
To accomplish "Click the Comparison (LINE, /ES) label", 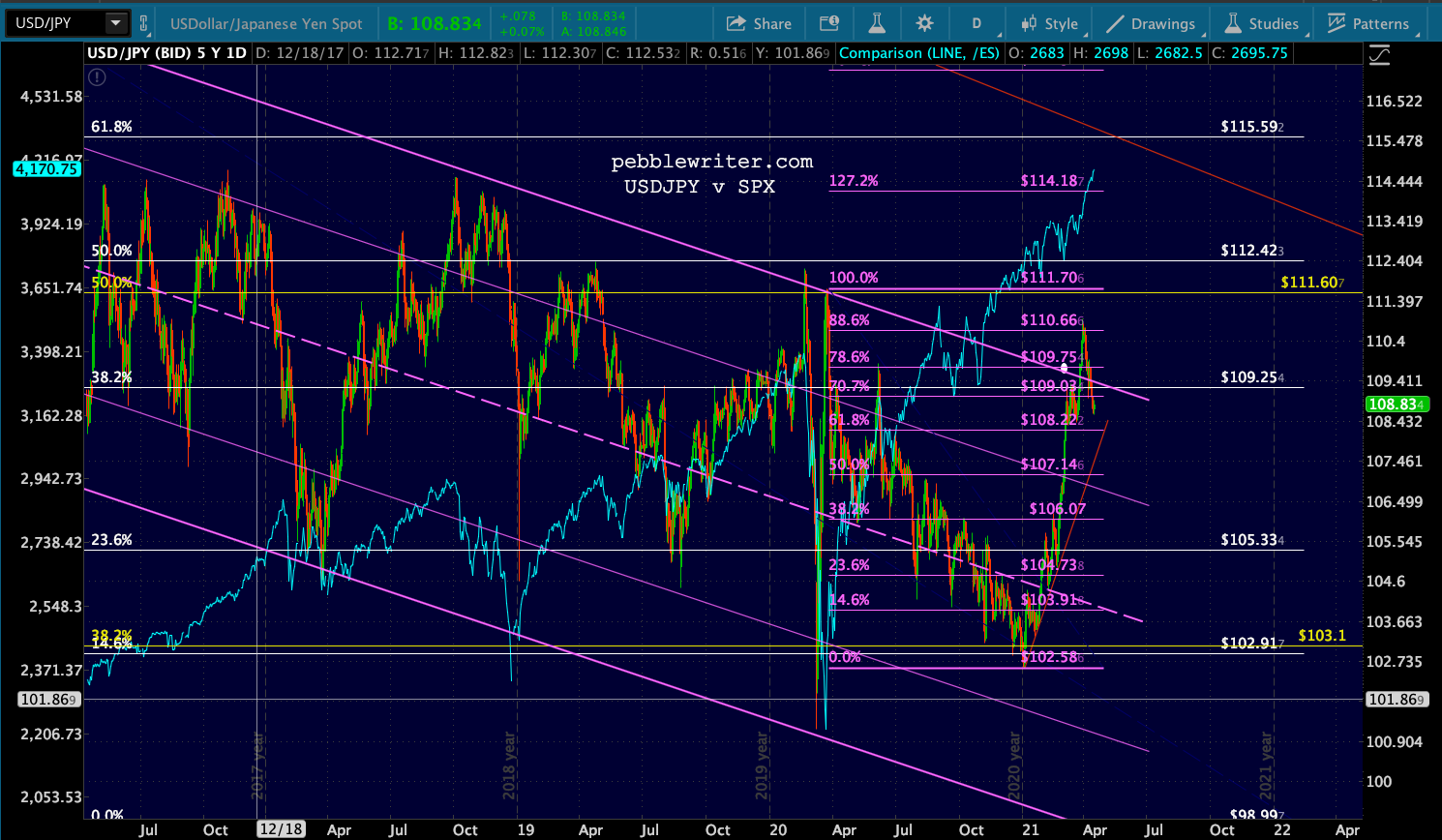I will [919, 52].
